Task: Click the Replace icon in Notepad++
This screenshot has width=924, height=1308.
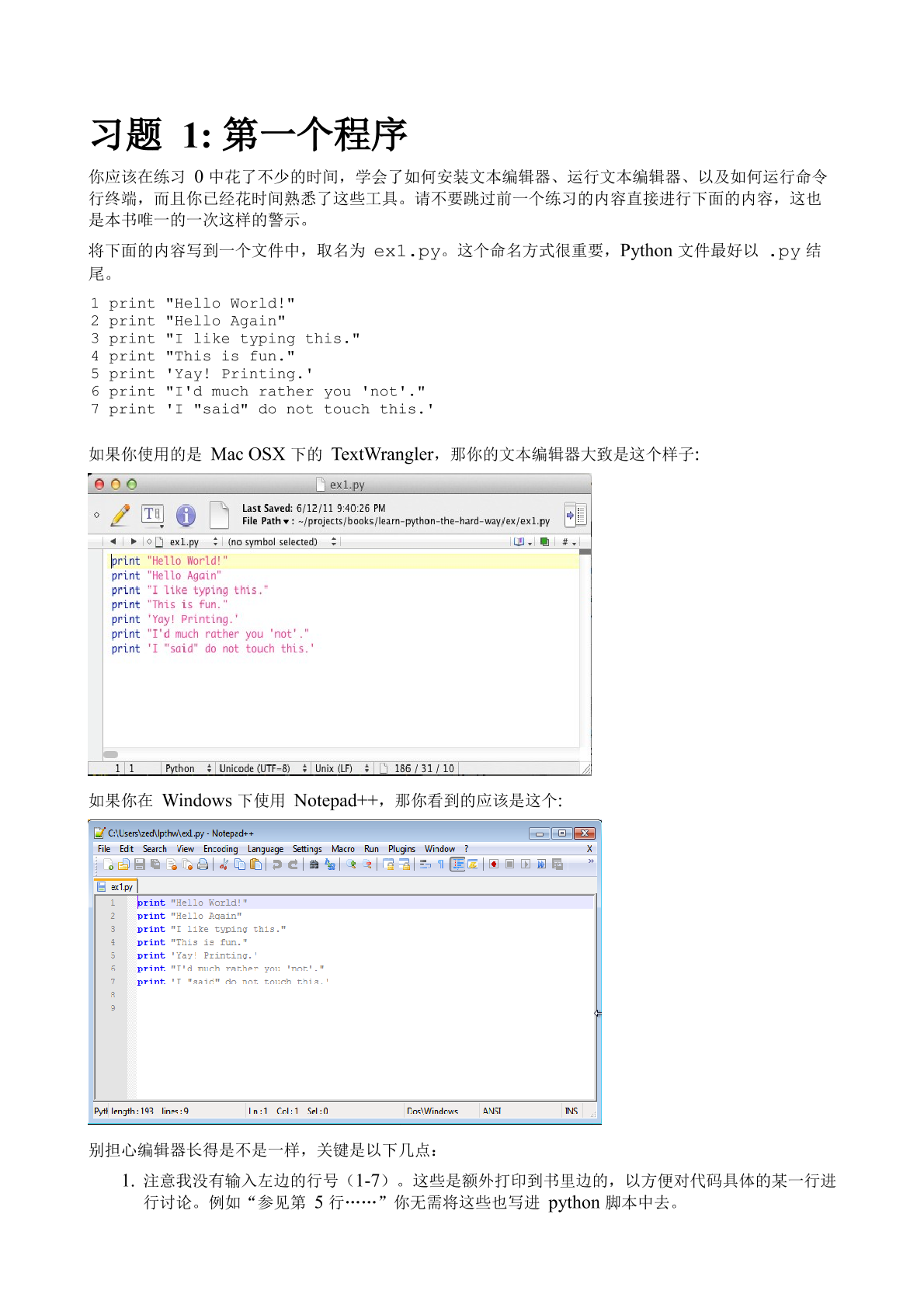Action: tap(330, 864)
